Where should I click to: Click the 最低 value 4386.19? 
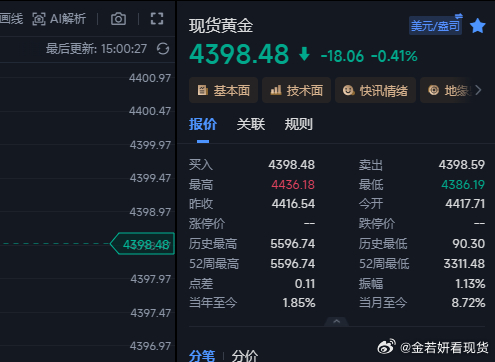[x=463, y=185]
